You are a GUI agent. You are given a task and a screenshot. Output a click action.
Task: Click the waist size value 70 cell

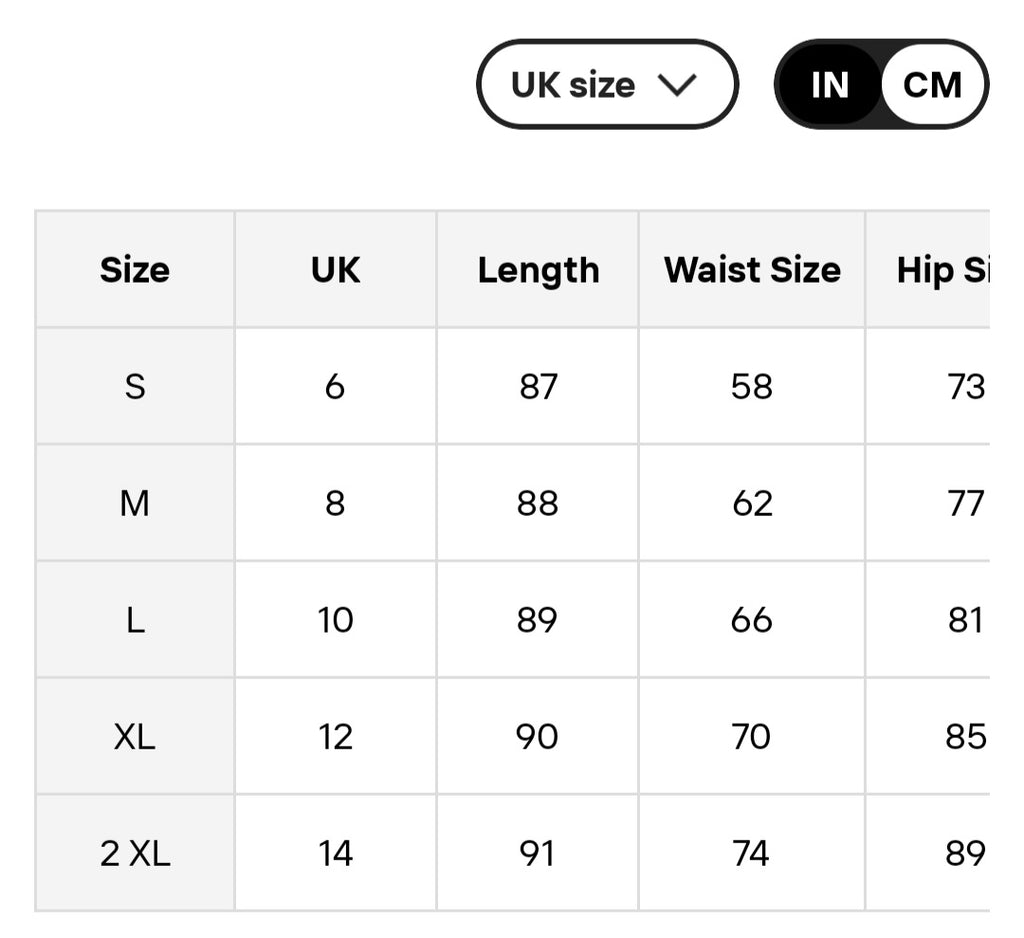[752, 736]
